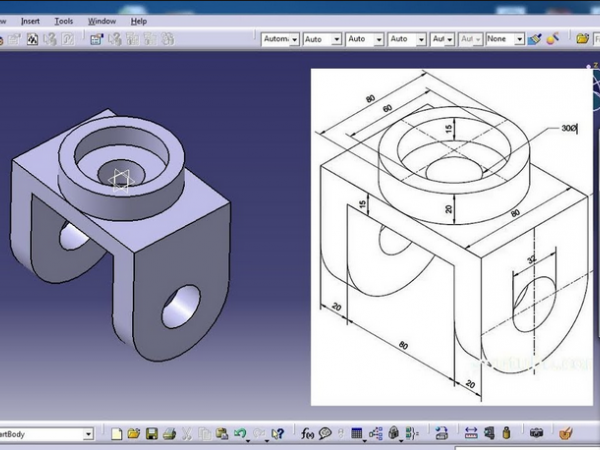Screen dimensions: 600x450
Task: Select the Measure Between tool
Action: (471, 434)
